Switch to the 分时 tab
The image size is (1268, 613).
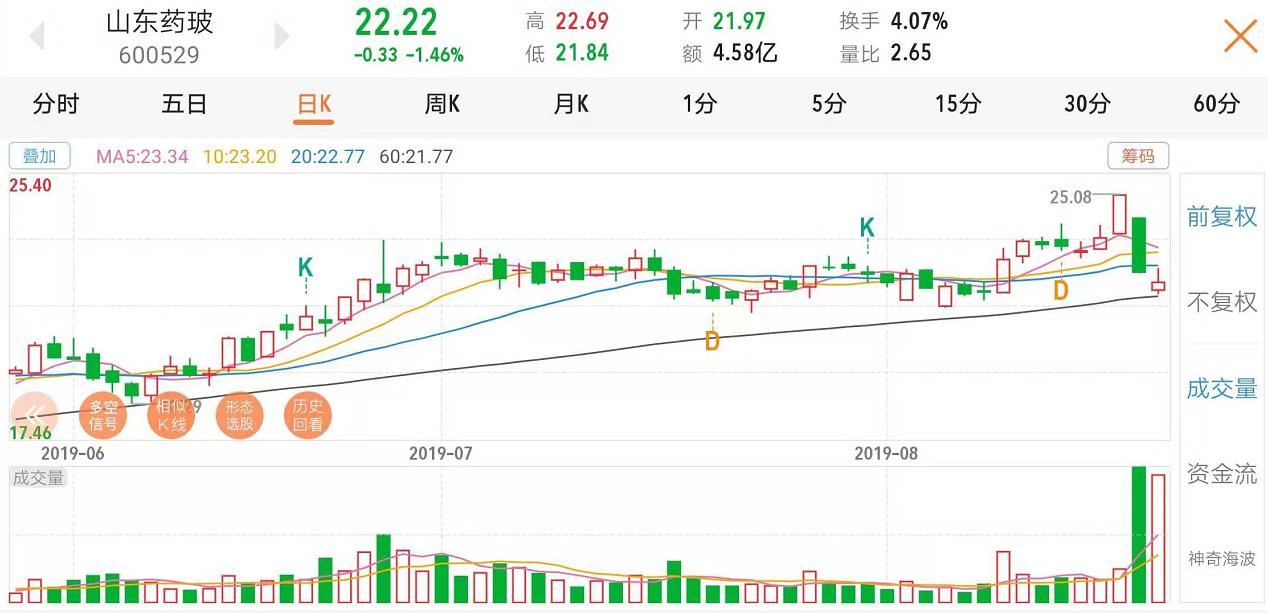pyautogui.click(x=55, y=103)
